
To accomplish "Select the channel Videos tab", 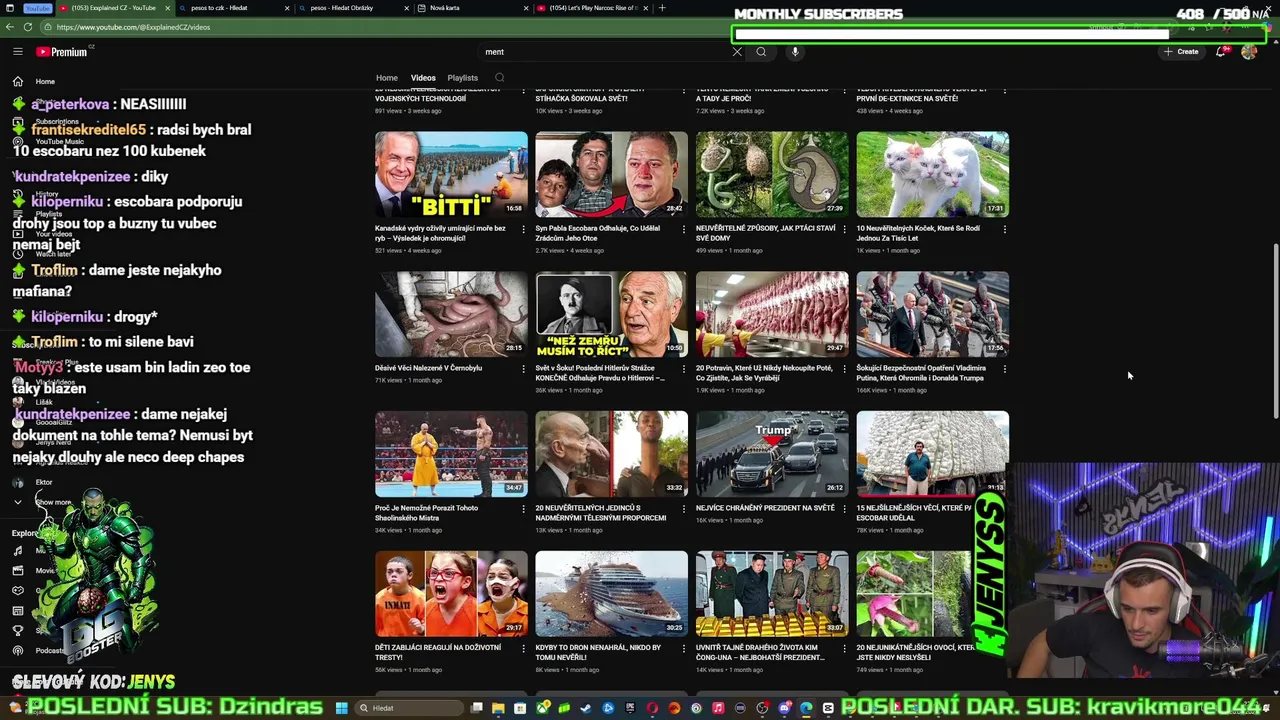I will pyautogui.click(x=423, y=77).
